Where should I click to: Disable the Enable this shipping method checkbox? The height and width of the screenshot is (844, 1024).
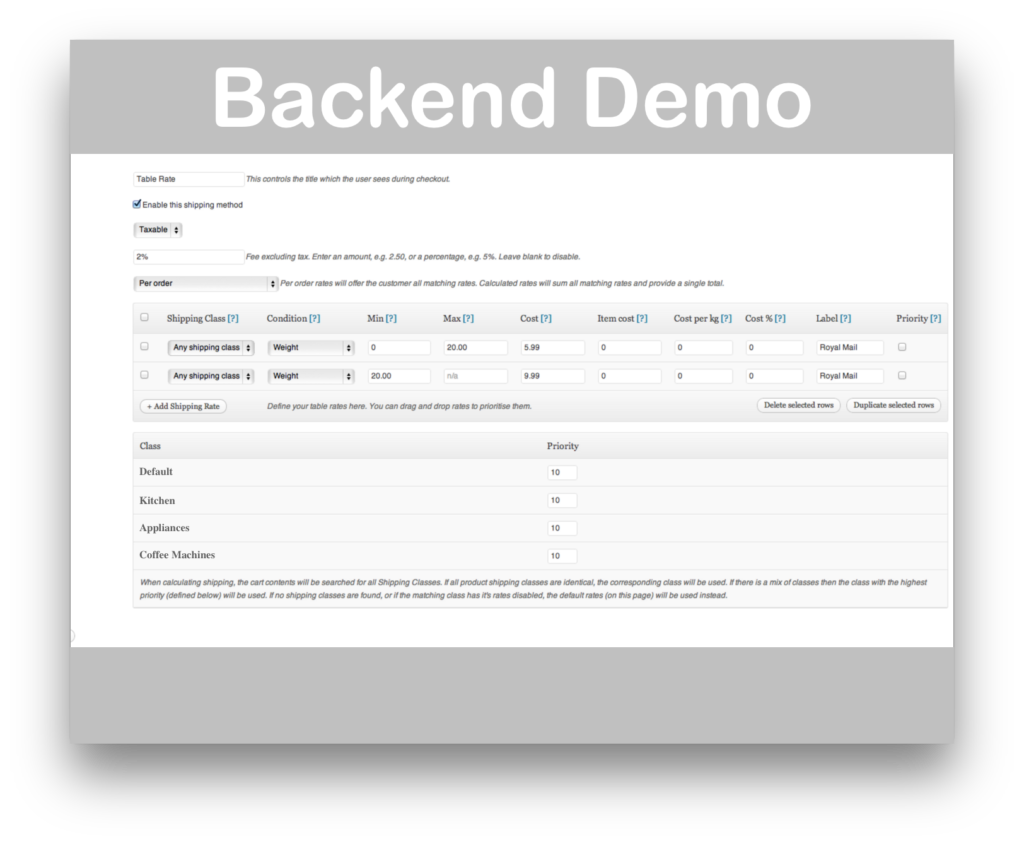coord(137,204)
